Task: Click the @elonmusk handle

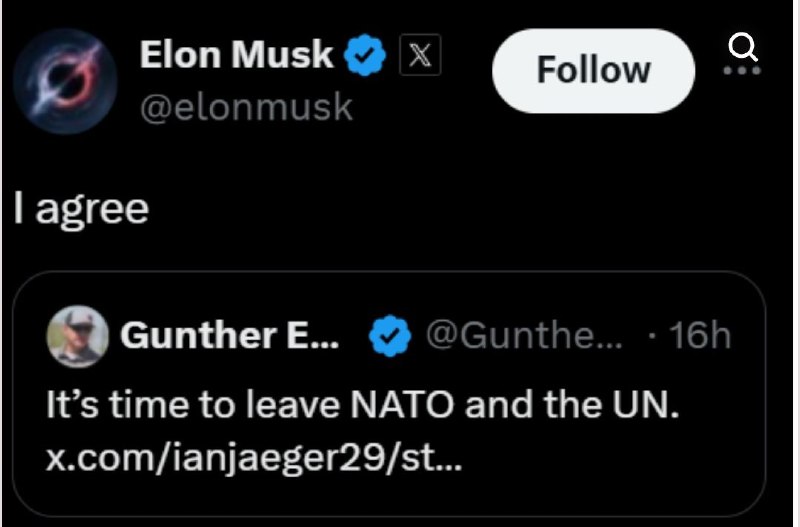Action: coord(245,106)
